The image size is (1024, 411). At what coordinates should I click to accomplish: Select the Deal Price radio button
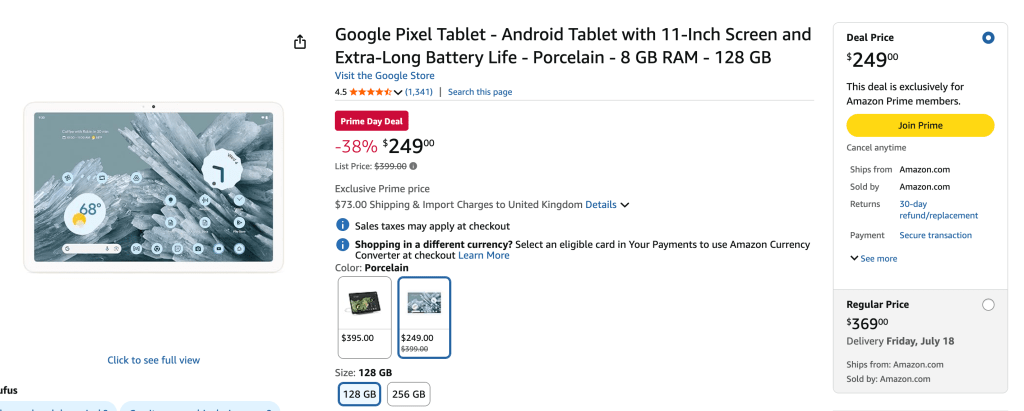[x=988, y=38]
